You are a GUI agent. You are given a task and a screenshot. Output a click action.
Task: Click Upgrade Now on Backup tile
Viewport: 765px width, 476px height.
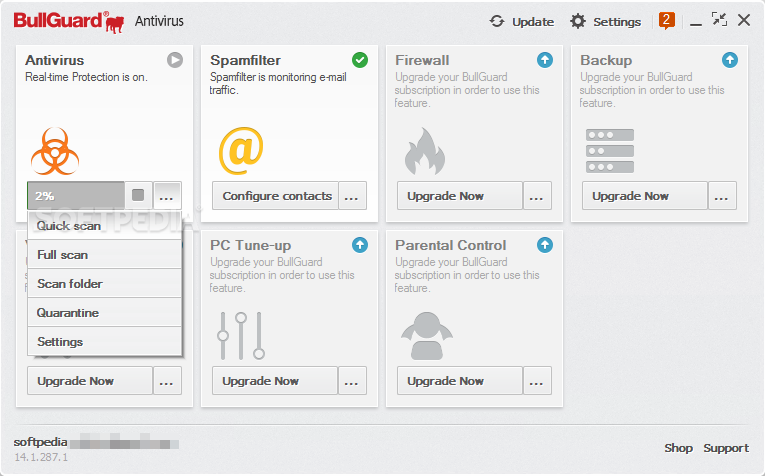644,196
